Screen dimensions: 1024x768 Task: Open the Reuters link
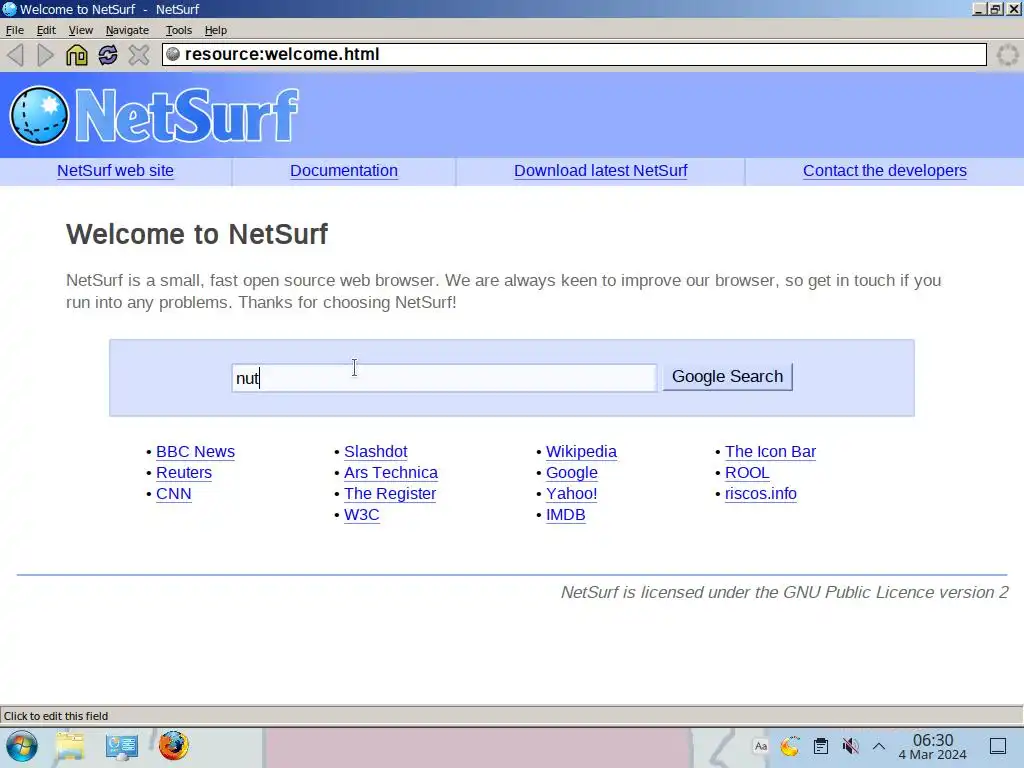pos(184,472)
